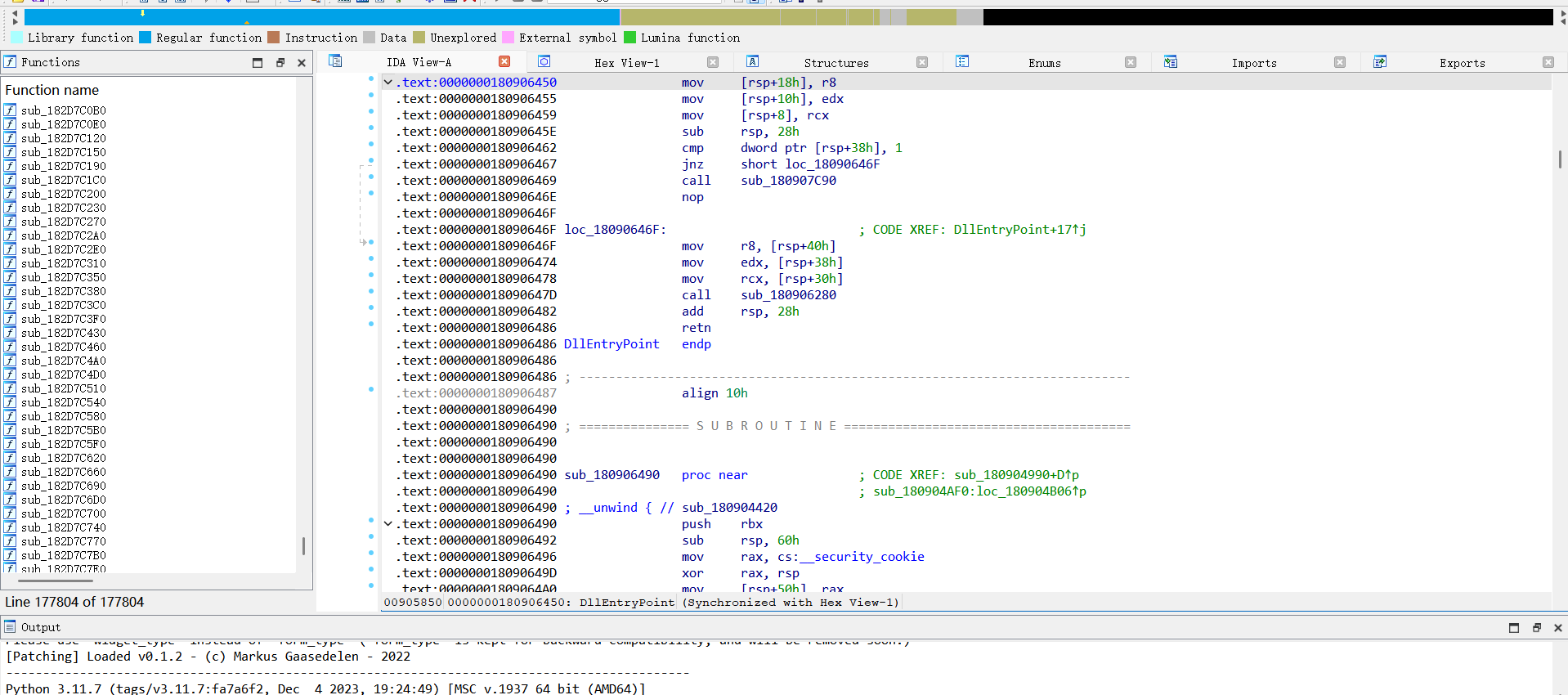Toggle breakpoint dot on retn line
The image size is (1568, 695).
pyautogui.click(x=371, y=325)
